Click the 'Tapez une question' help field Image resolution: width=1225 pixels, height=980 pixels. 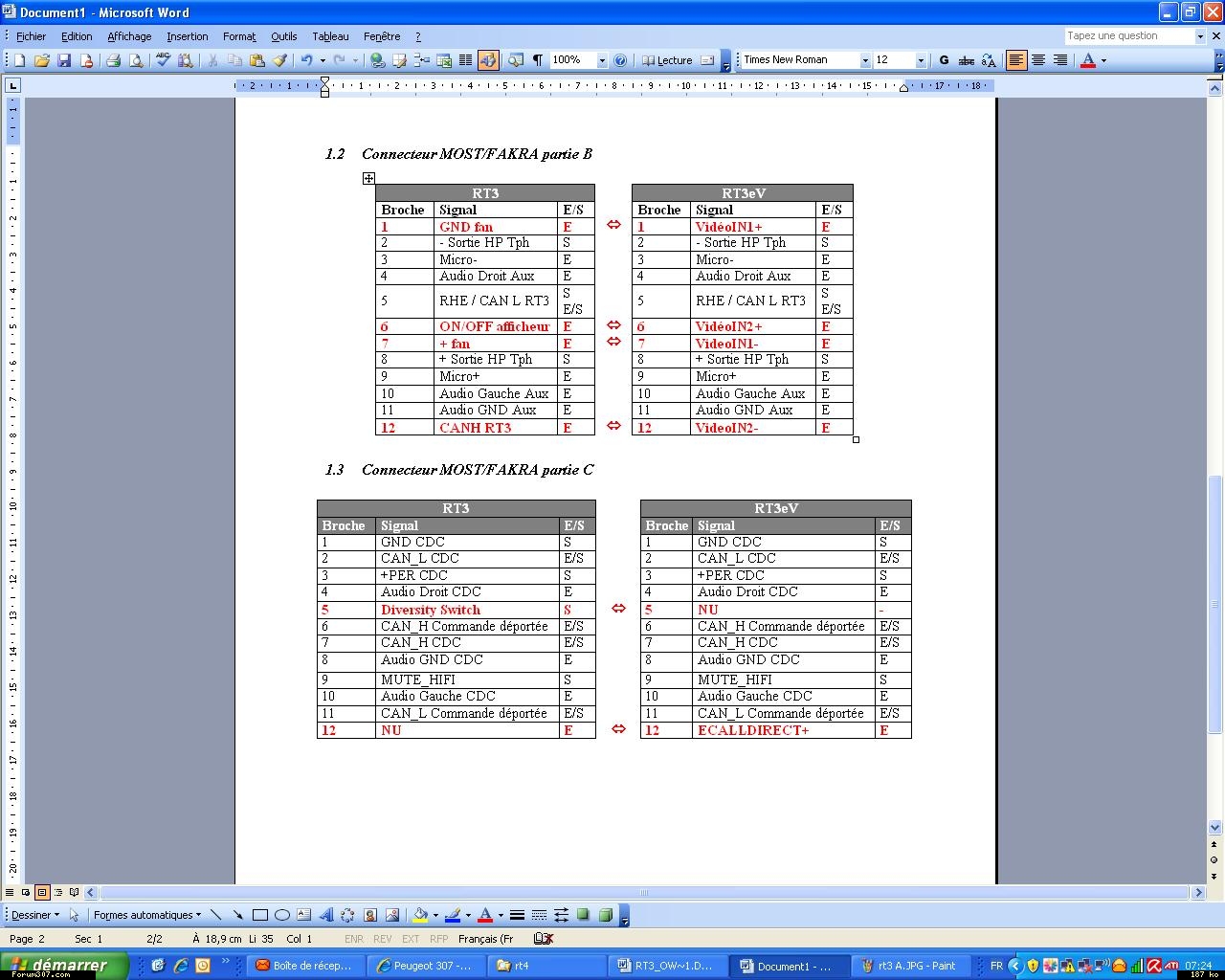coord(1127,36)
